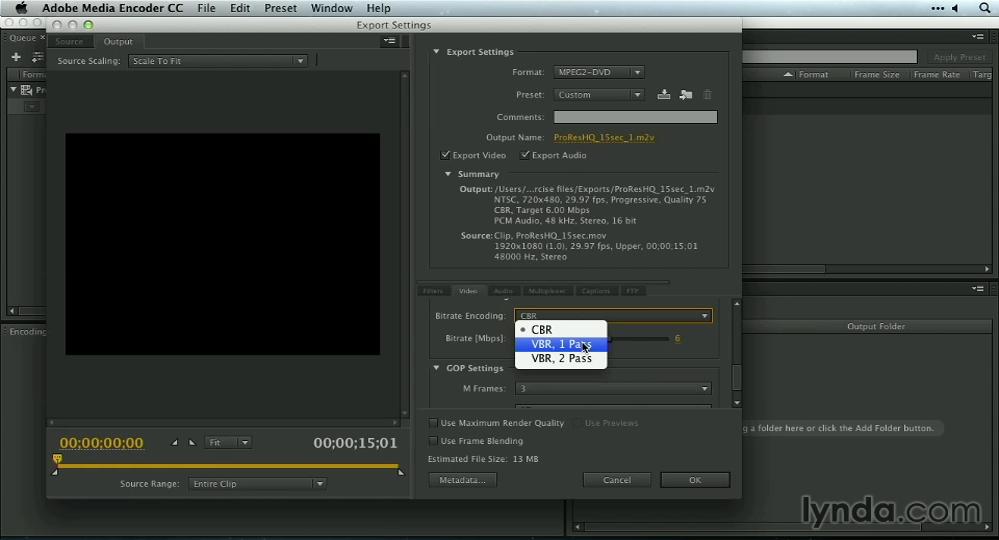Viewport: 999px width, 540px height.
Task: Click the Delete Preset trash icon
Action: (708, 95)
